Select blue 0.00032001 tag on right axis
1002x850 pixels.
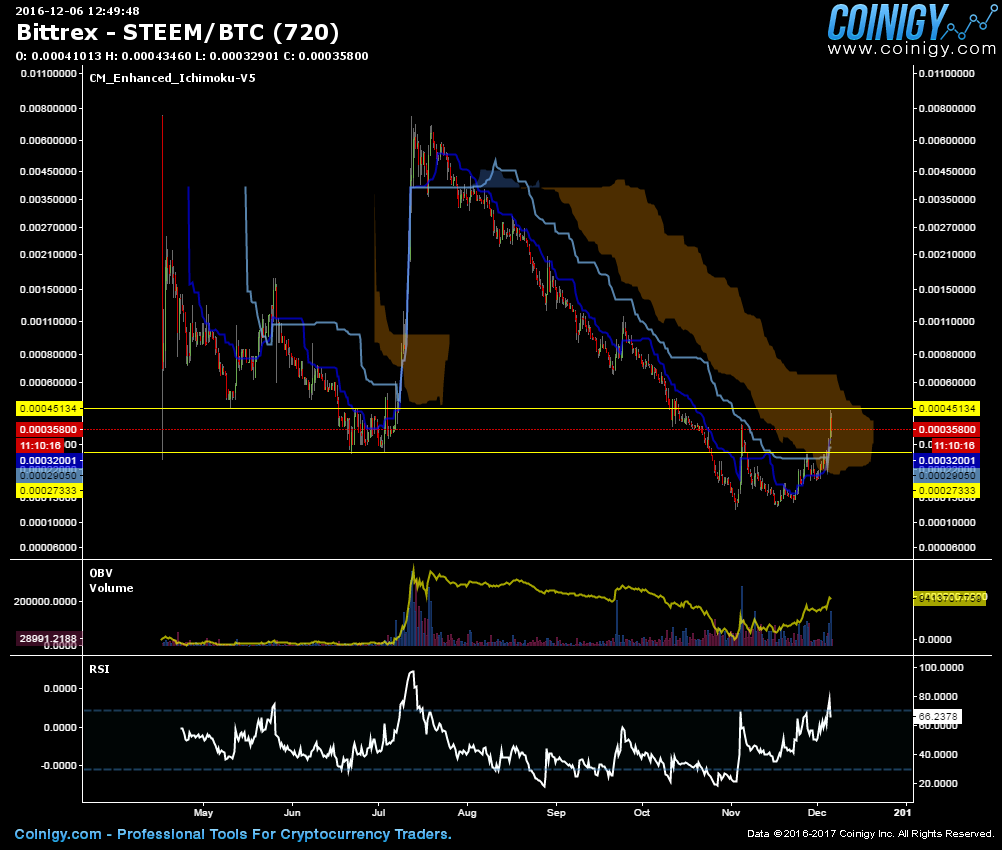[x=947, y=461]
